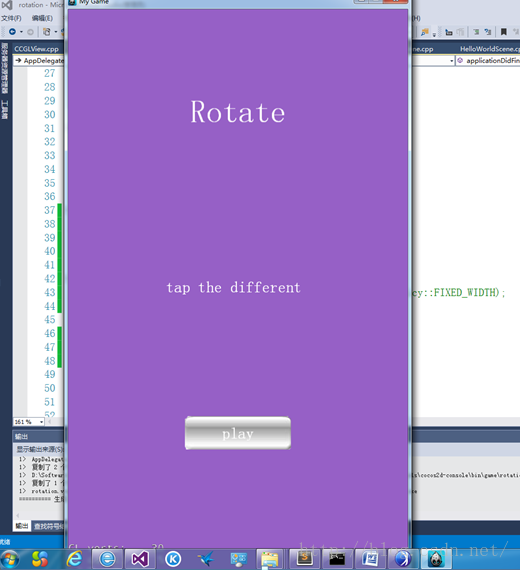Click the Visual Studio icon on the taskbar

[x=140, y=559]
